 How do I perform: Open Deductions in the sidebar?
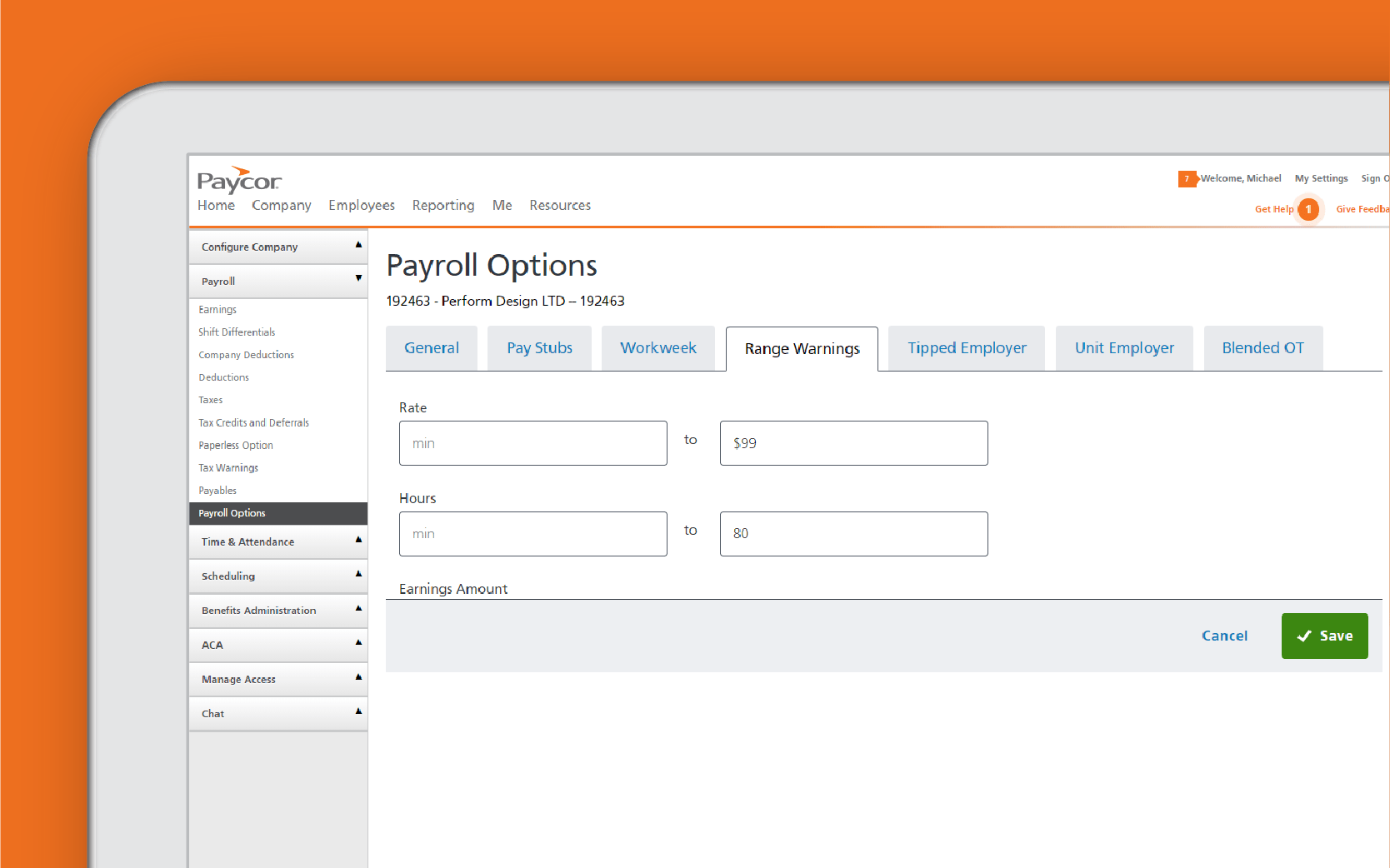223,377
